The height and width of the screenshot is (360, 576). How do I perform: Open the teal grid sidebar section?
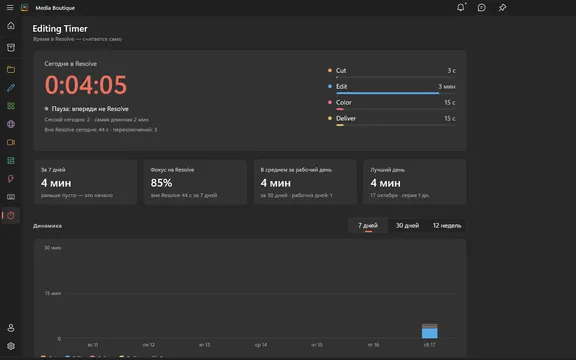click(11, 161)
